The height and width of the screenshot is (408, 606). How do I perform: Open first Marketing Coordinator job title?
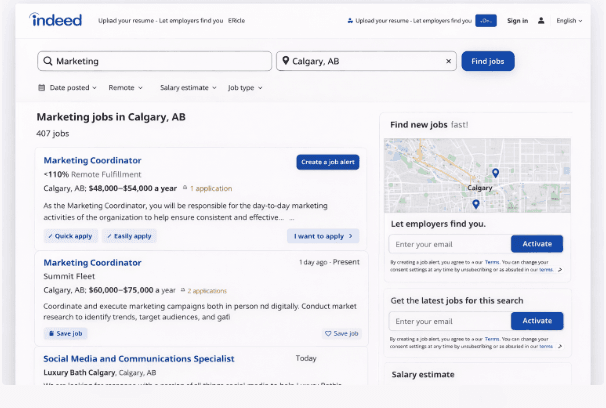click(92, 160)
